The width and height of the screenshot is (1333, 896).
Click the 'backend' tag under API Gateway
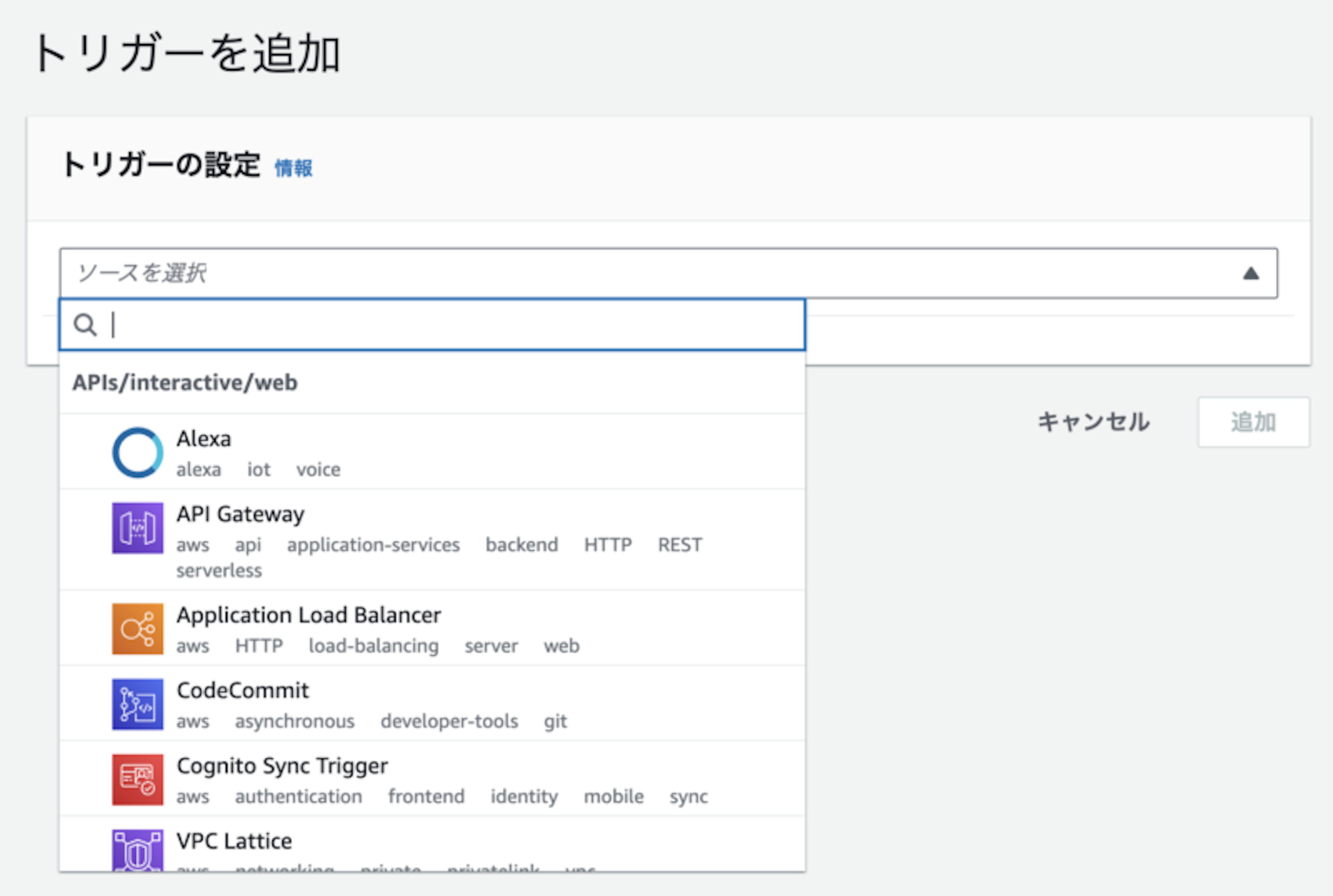click(x=522, y=545)
